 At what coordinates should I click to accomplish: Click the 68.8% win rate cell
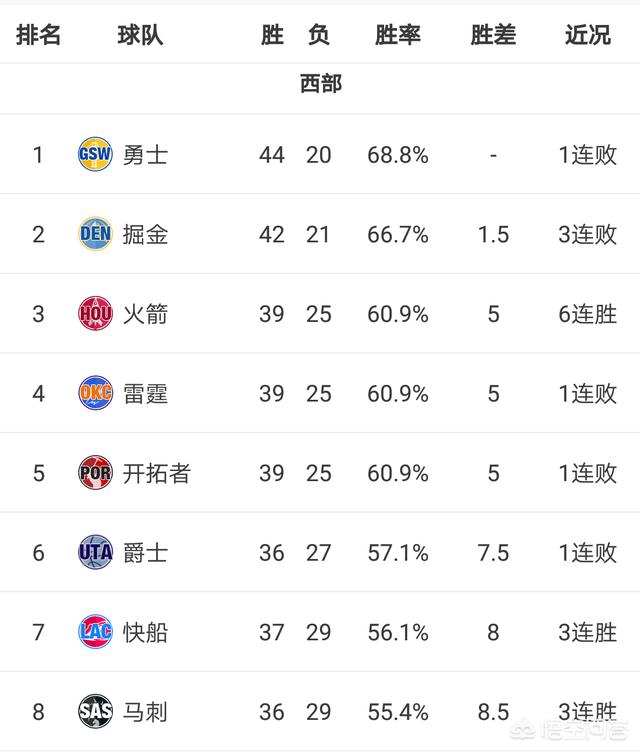398,155
